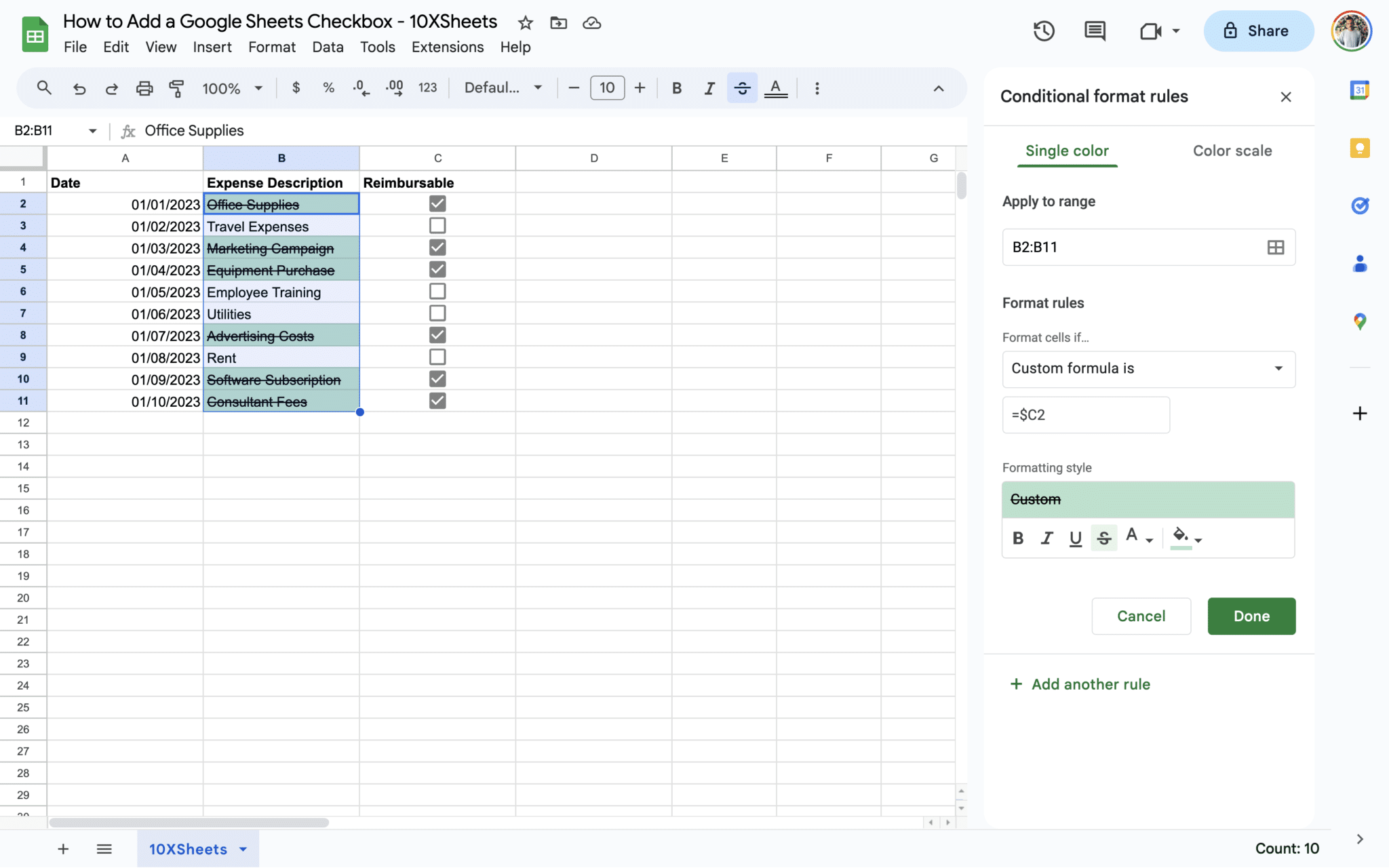Image resolution: width=1389 pixels, height=868 pixels.
Task: Increase font size plus button
Action: pyautogui.click(x=640, y=88)
